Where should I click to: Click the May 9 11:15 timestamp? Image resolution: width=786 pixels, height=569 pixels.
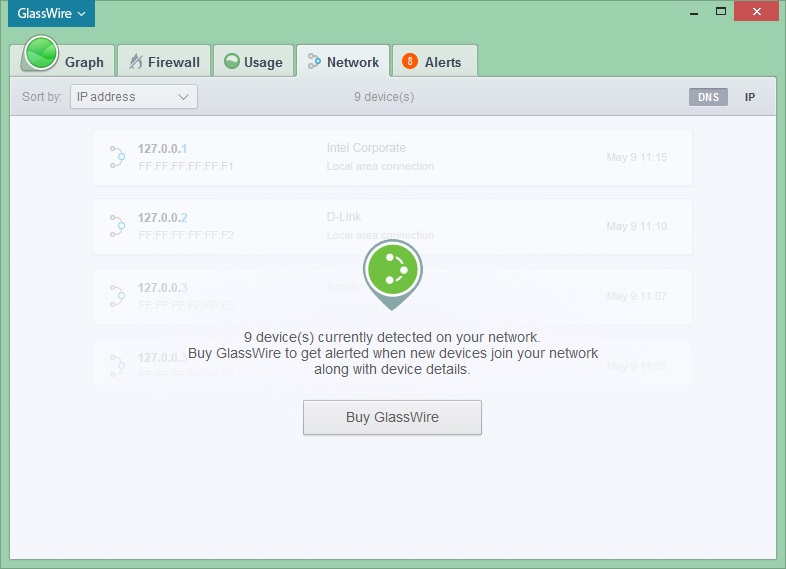click(x=637, y=157)
